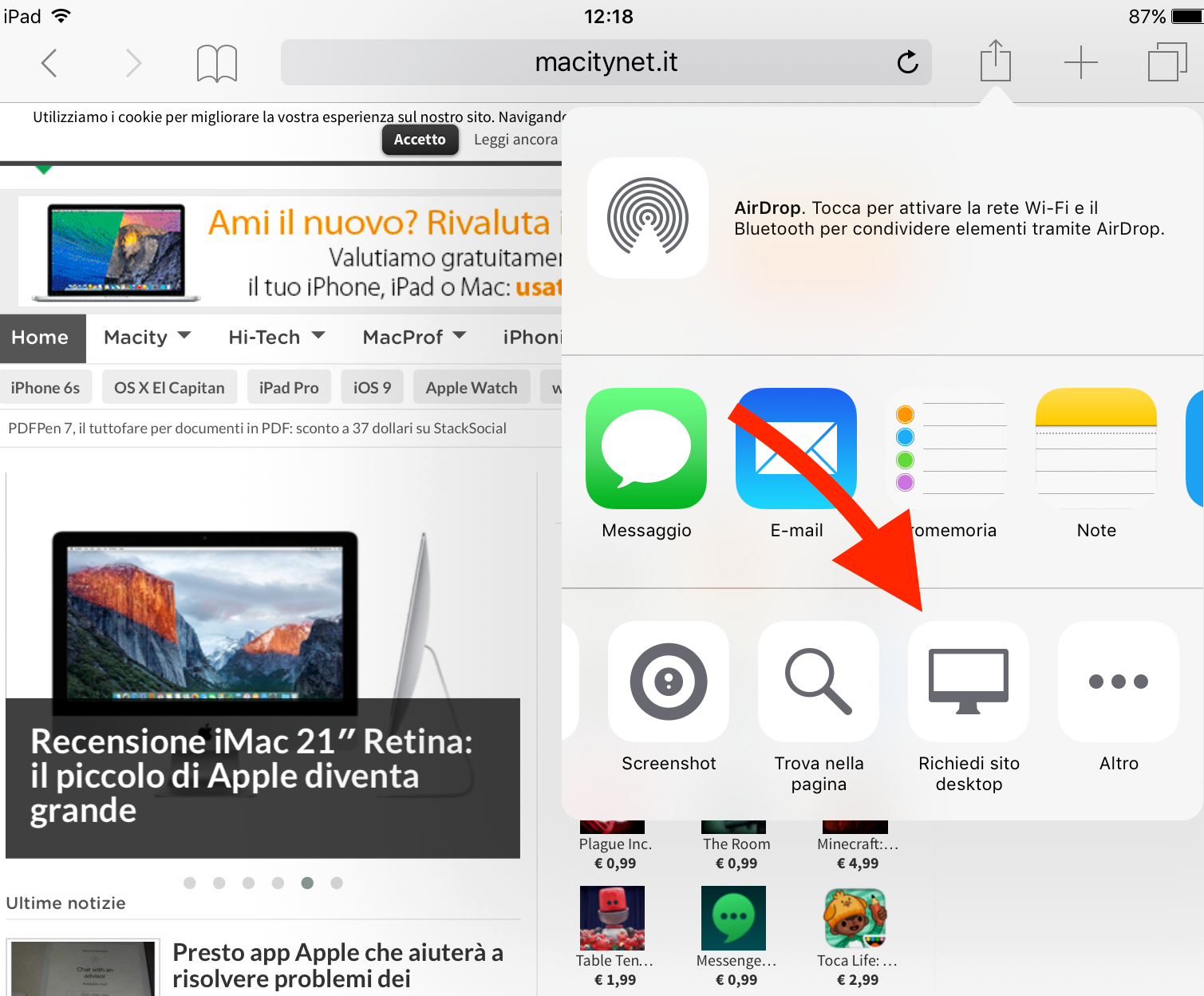Viewport: 1204px width, 996px height.
Task: Tap the Share icon in toolbar
Action: tap(996, 60)
